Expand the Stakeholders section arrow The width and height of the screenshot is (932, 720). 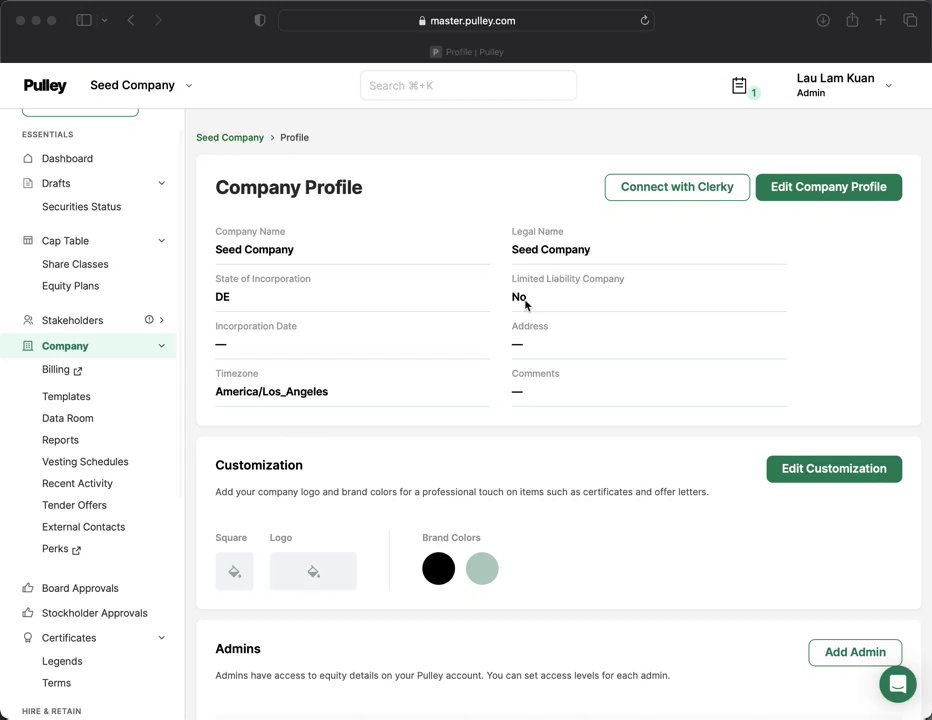pyautogui.click(x=162, y=320)
